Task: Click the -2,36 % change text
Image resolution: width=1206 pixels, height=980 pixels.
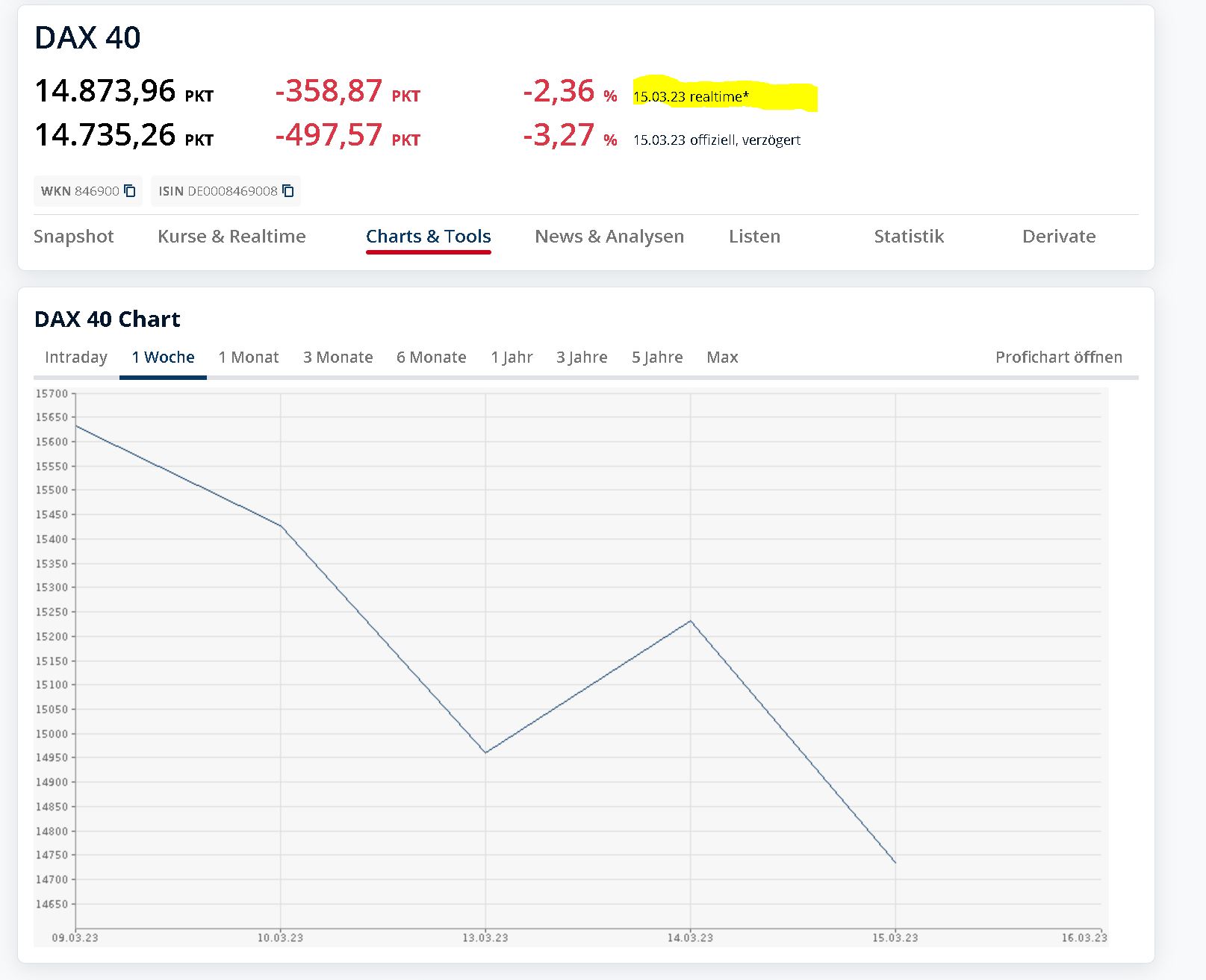Action: click(x=571, y=91)
